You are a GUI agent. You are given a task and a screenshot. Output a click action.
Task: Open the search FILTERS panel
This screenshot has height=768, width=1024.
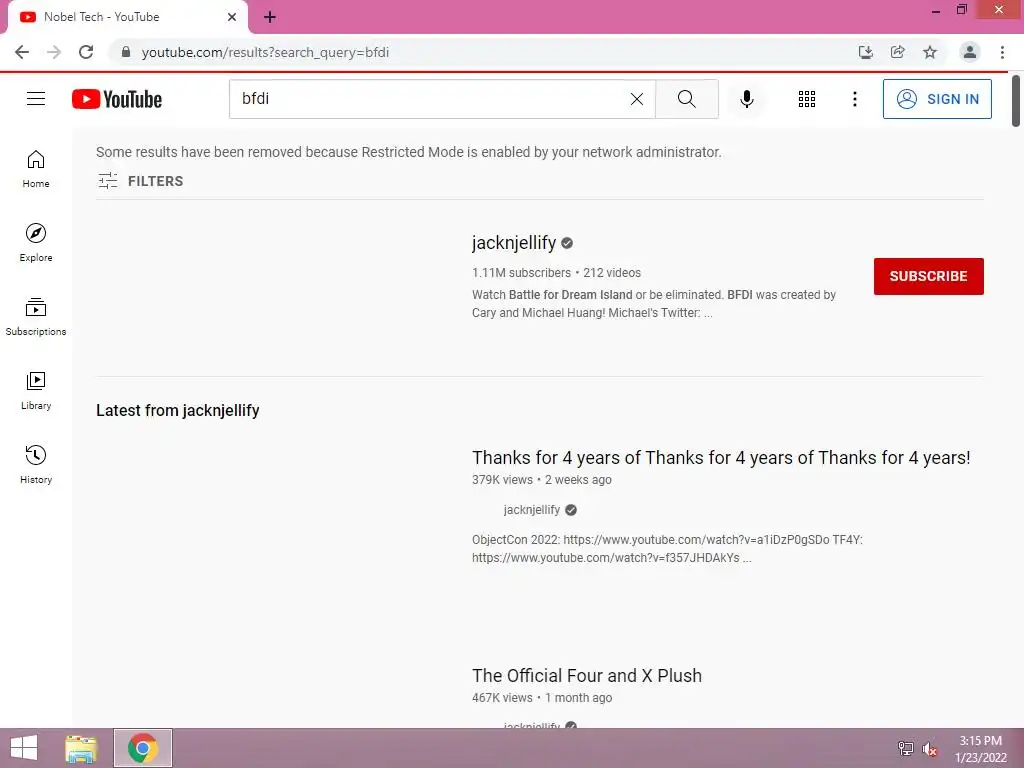point(140,181)
